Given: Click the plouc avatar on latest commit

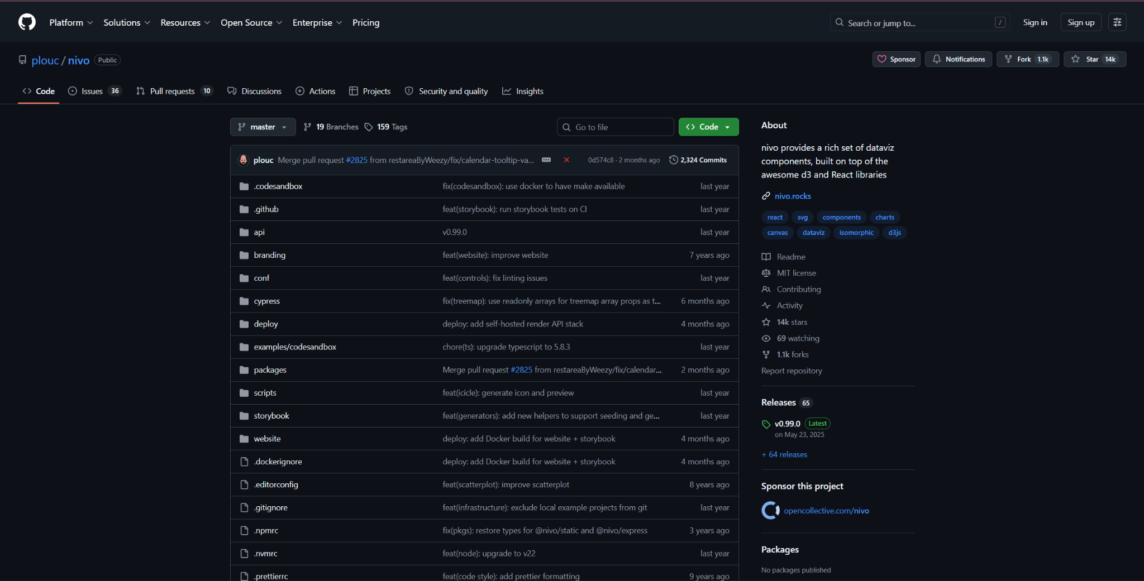Looking at the screenshot, I should (x=244, y=160).
